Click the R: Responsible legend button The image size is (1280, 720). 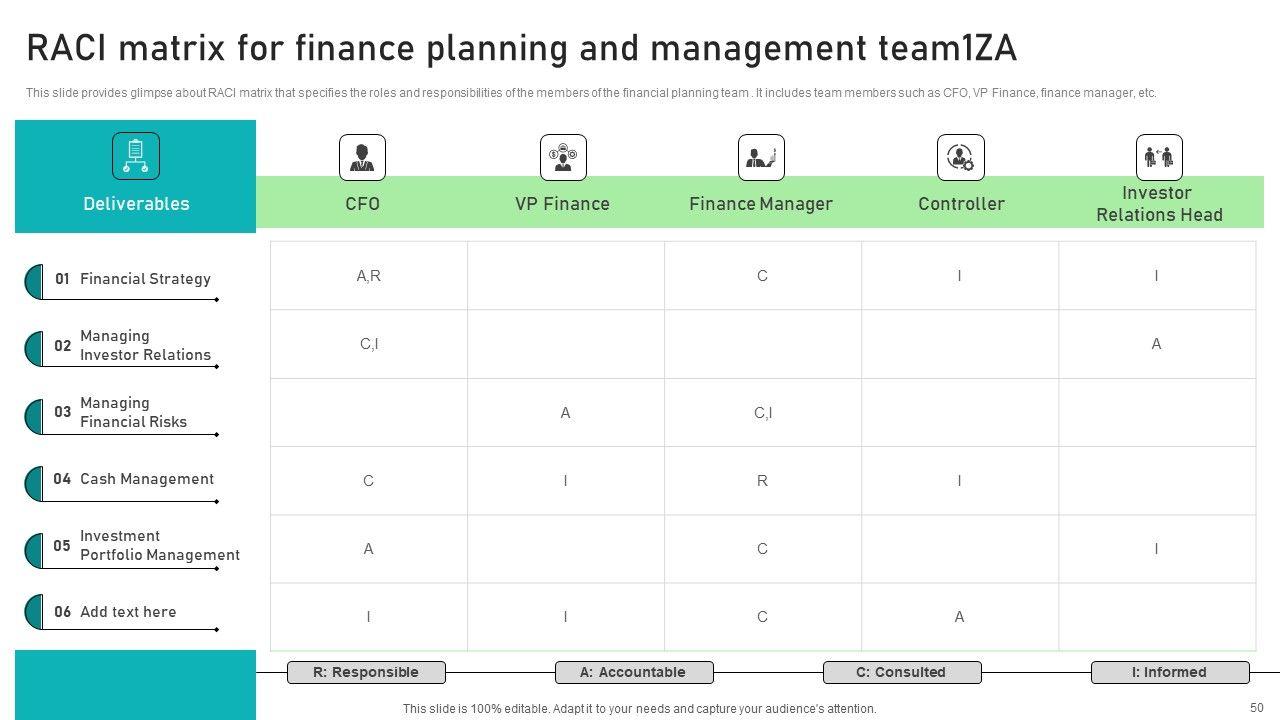pos(366,672)
